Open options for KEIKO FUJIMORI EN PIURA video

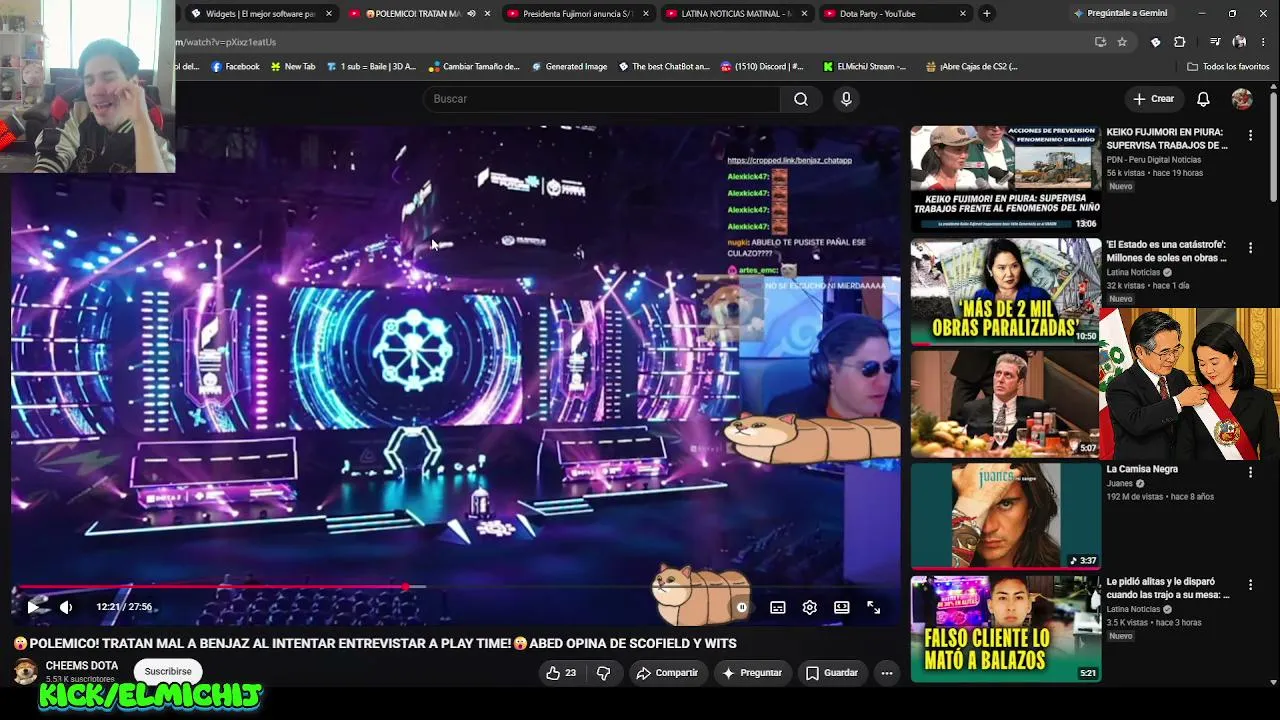(1250, 135)
